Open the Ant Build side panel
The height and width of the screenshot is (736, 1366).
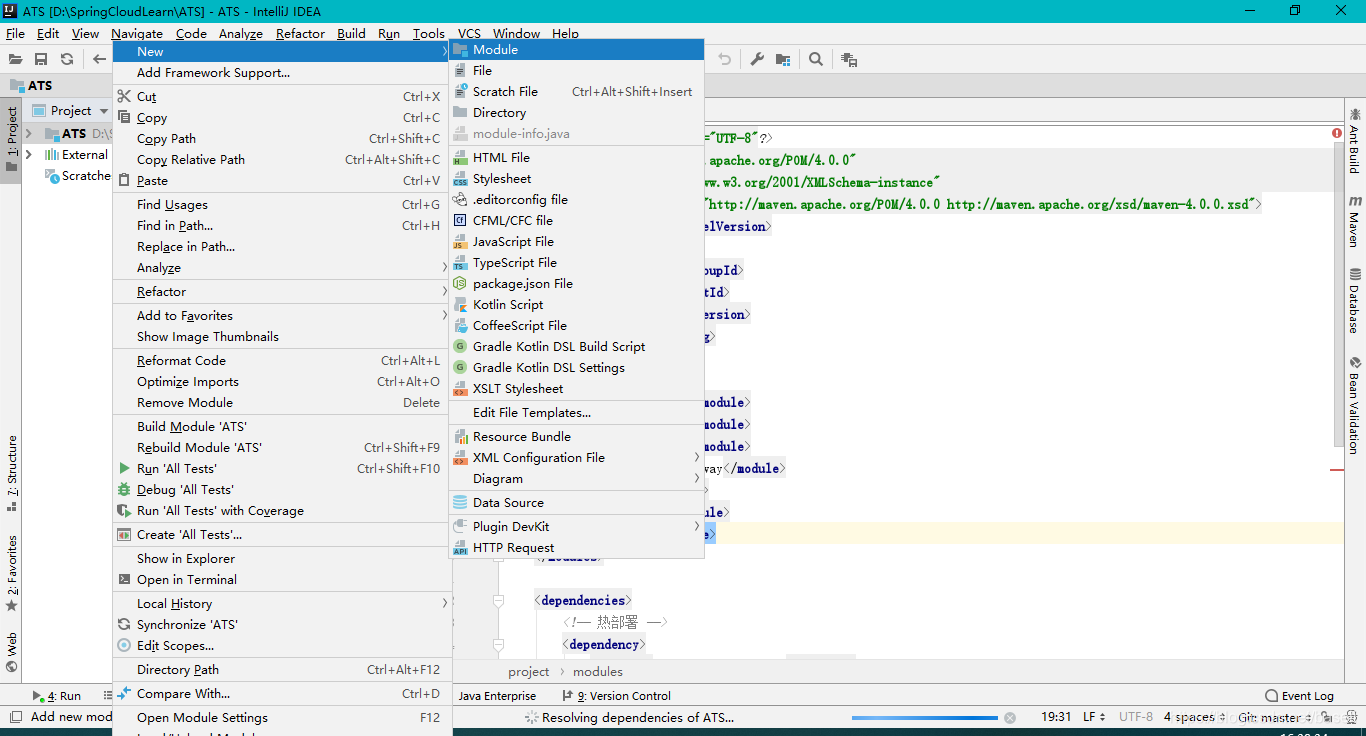[1355, 141]
